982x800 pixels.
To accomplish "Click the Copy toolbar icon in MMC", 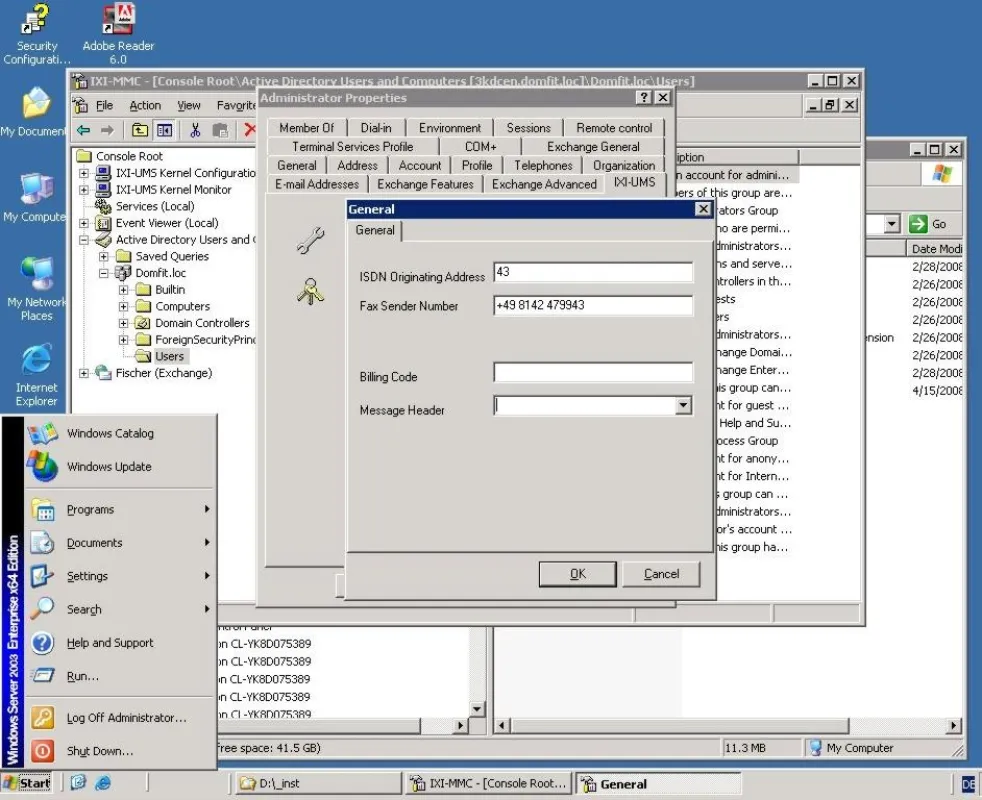I will click(x=220, y=130).
